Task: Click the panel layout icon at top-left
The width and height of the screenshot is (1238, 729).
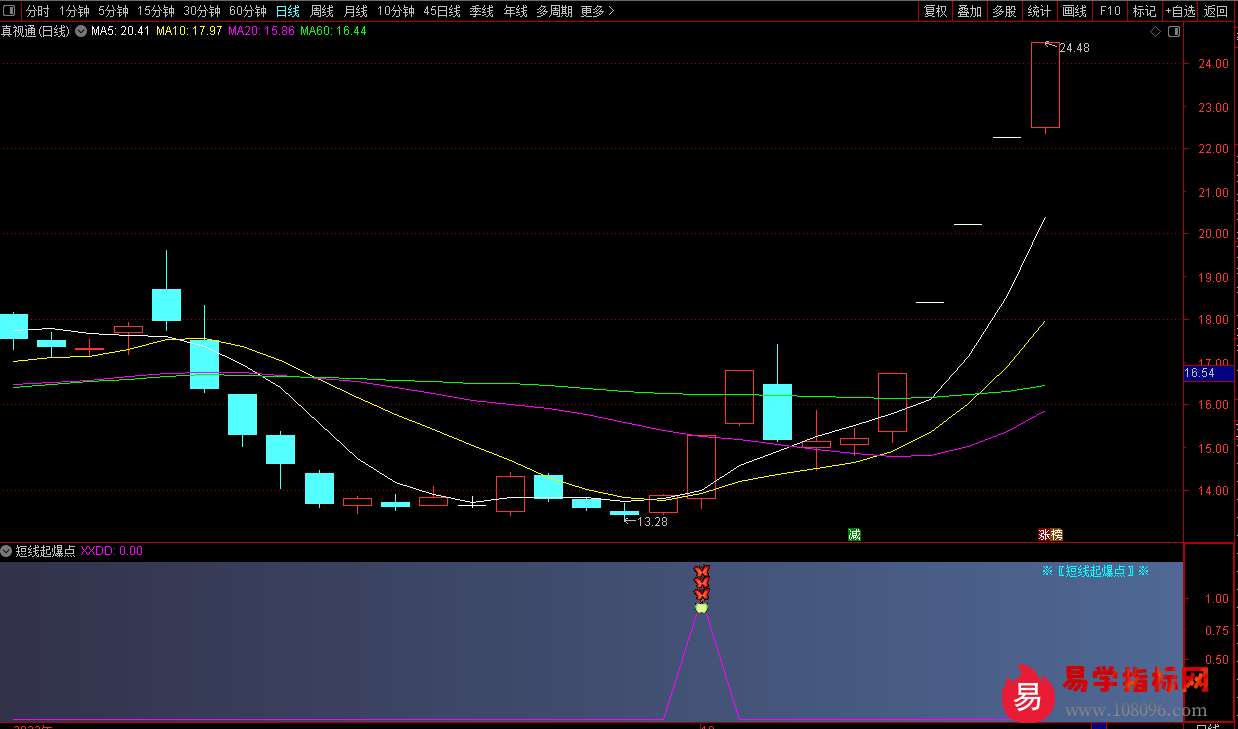Action: click(x=10, y=11)
